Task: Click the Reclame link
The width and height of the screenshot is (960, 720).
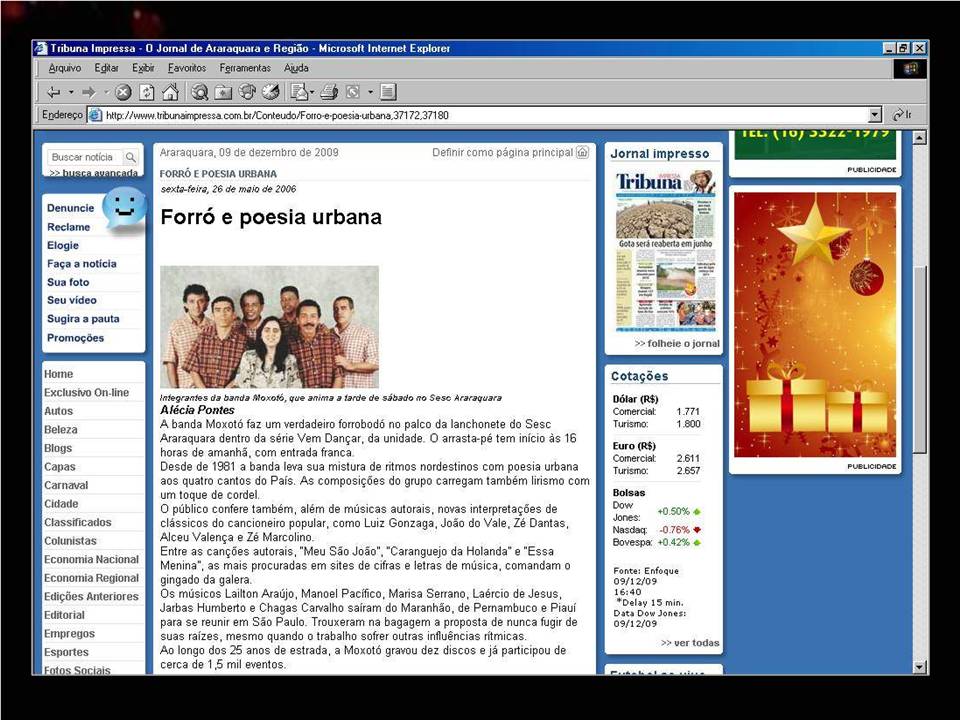Action: (69, 227)
